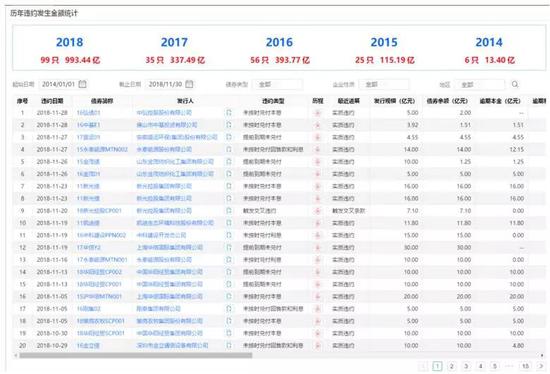
Task: Open the start date calendar icon
Action: tap(82, 84)
